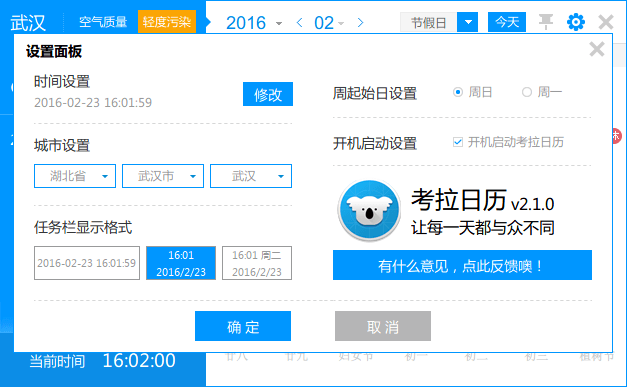Choose two-line 16:01 2016/2/23 taskbar format

181,263
